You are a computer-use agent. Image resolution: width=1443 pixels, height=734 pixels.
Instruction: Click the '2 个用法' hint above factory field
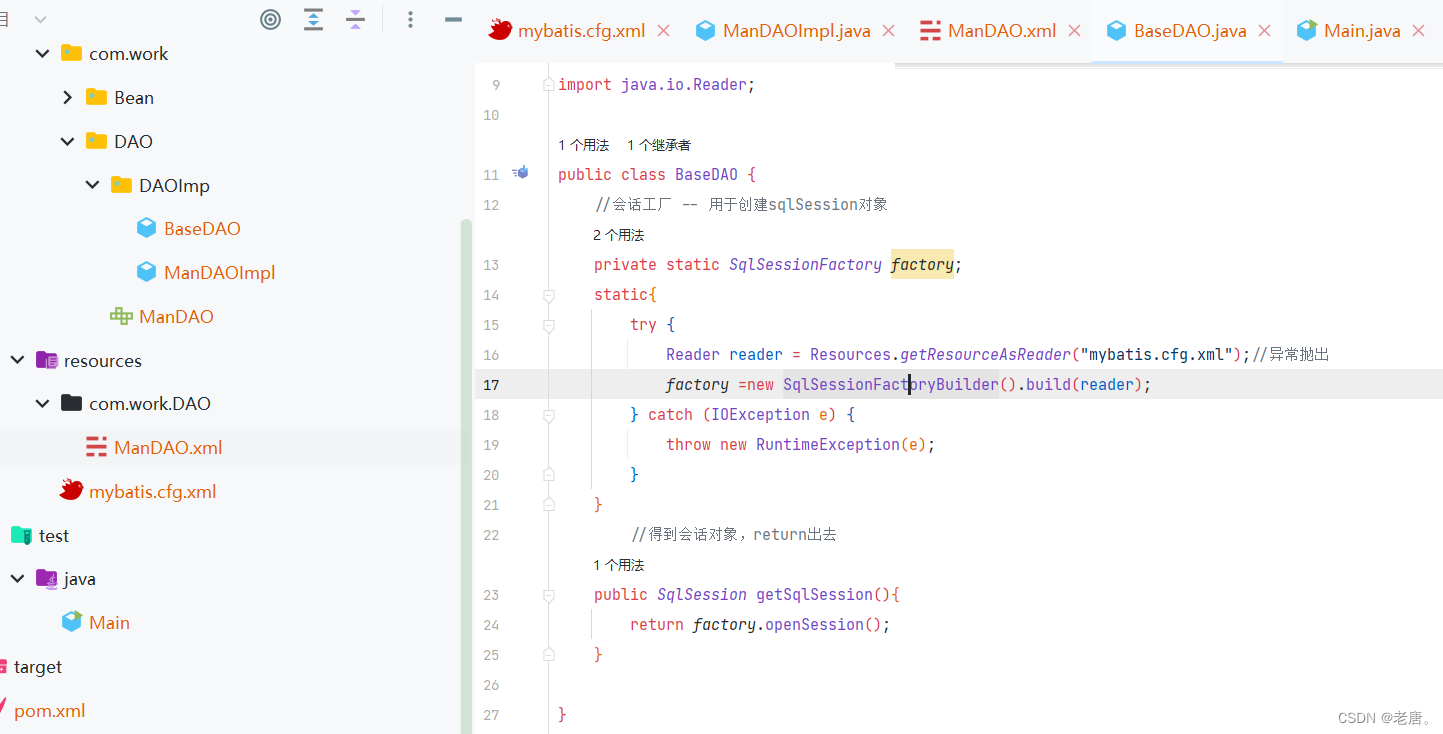[619, 236]
